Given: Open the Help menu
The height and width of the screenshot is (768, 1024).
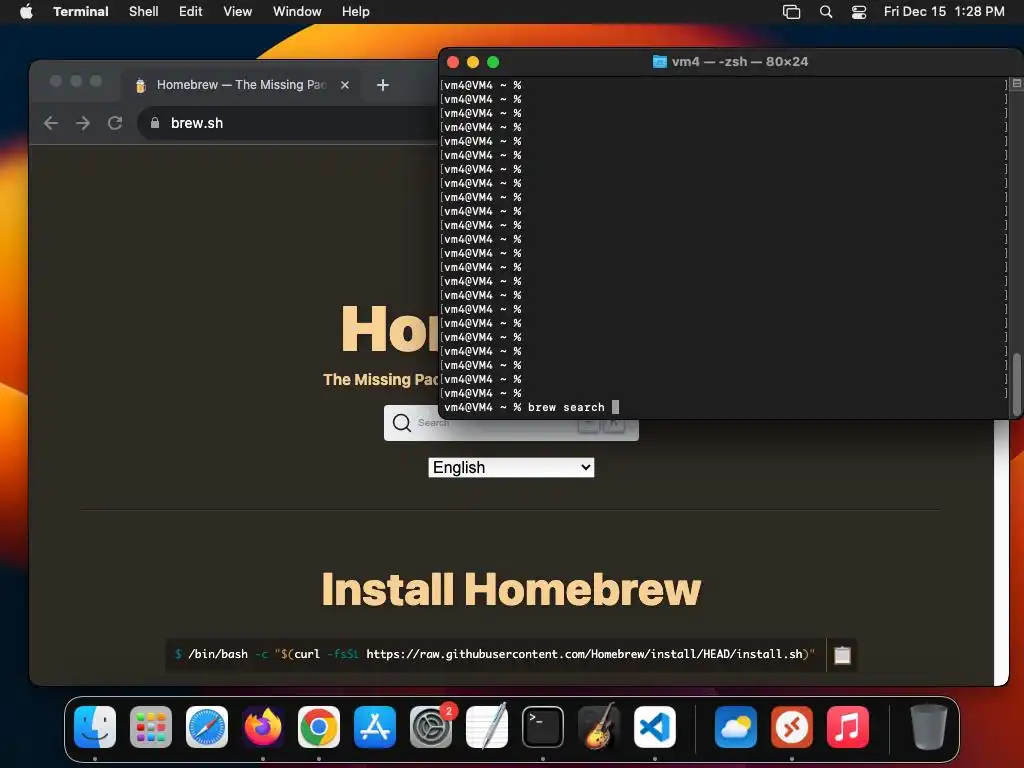Looking at the screenshot, I should (x=356, y=12).
